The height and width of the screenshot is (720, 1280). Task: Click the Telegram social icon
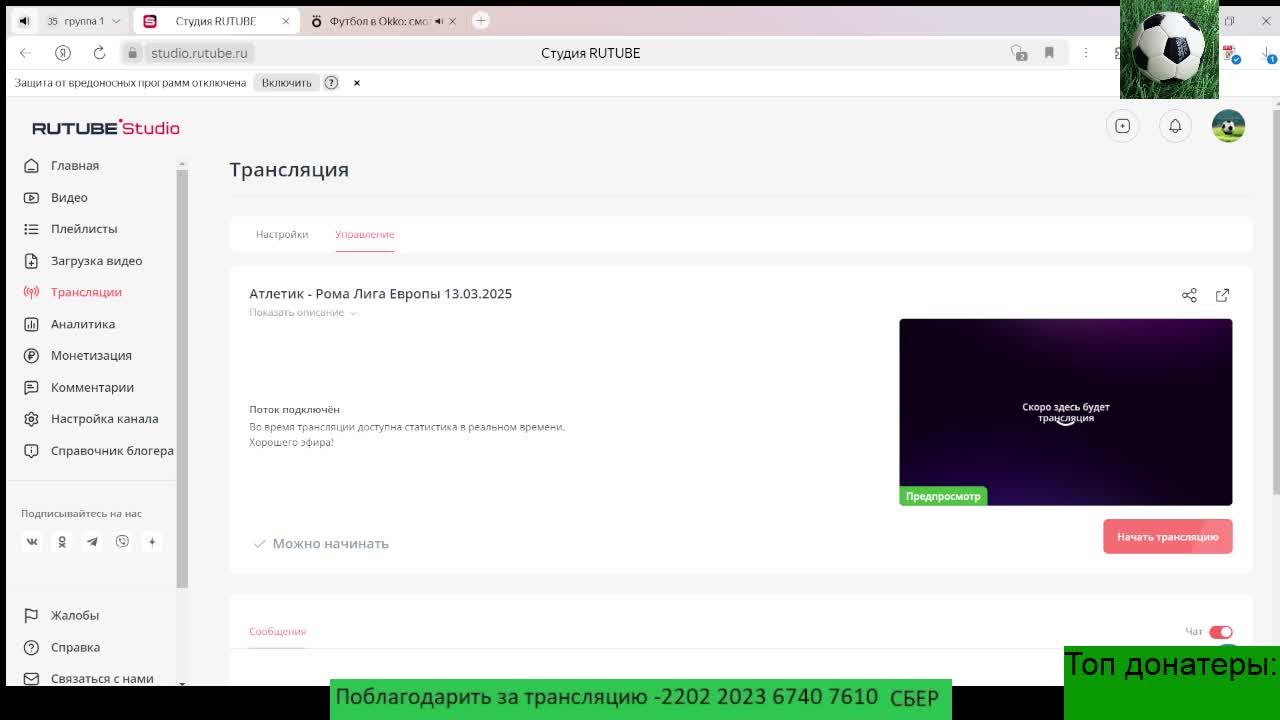[92, 541]
